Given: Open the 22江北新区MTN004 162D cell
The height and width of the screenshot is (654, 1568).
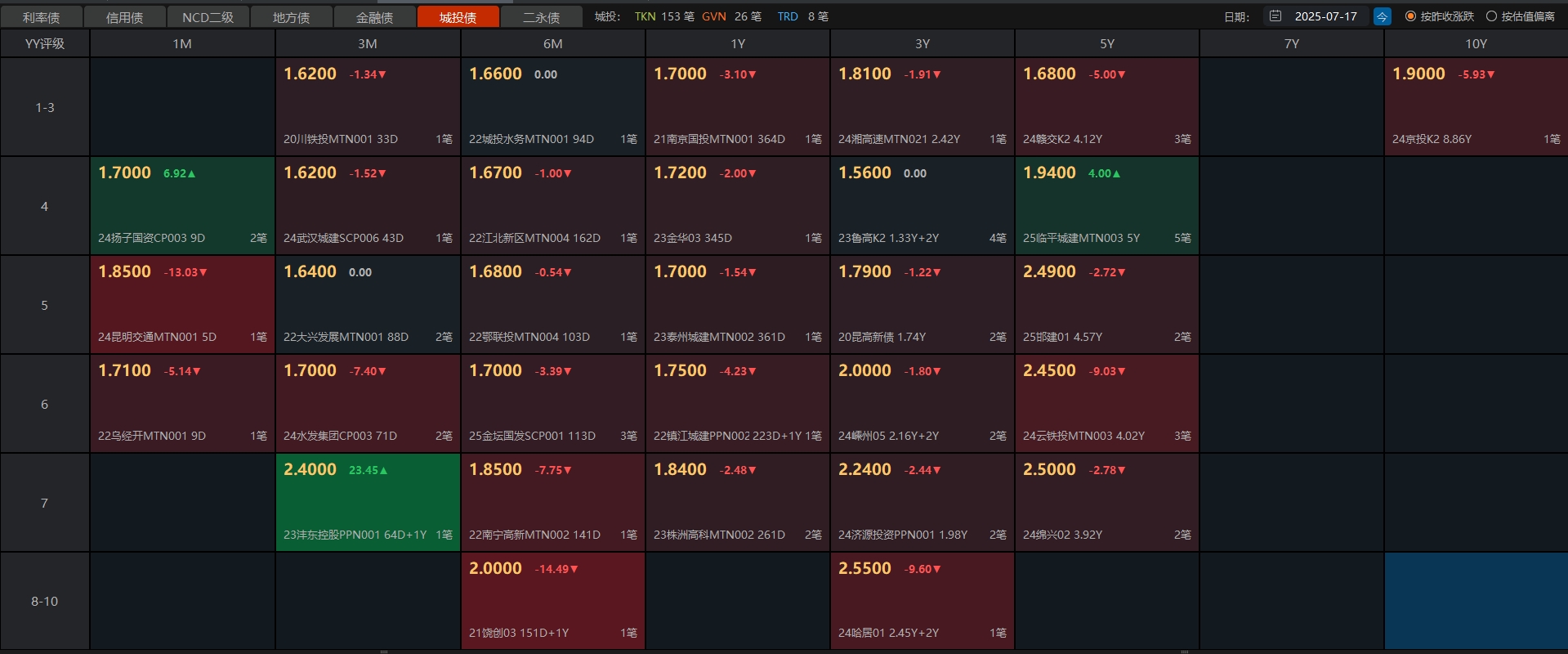Looking at the screenshot, I should click(x=553, y=206).
